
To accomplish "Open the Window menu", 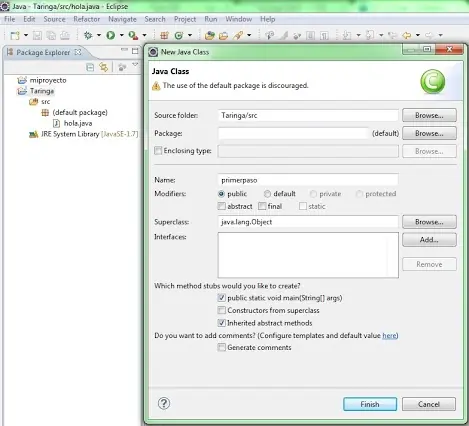I will (239, 19).
